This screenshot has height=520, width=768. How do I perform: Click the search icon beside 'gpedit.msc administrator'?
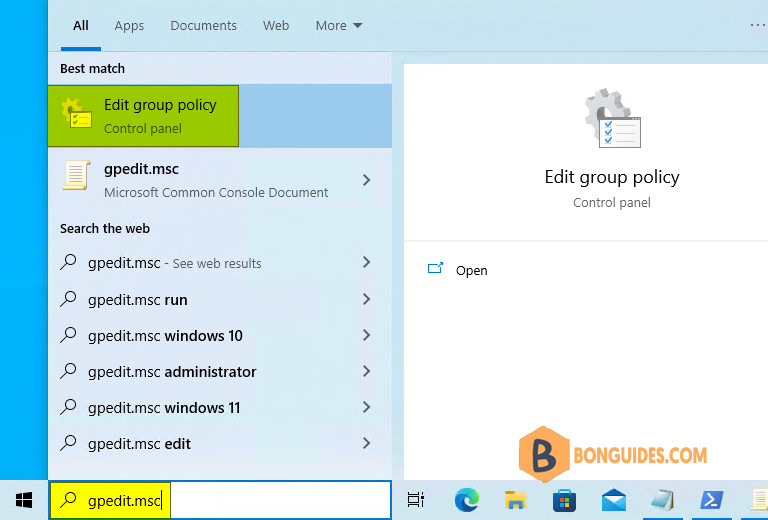coord(69,371)
